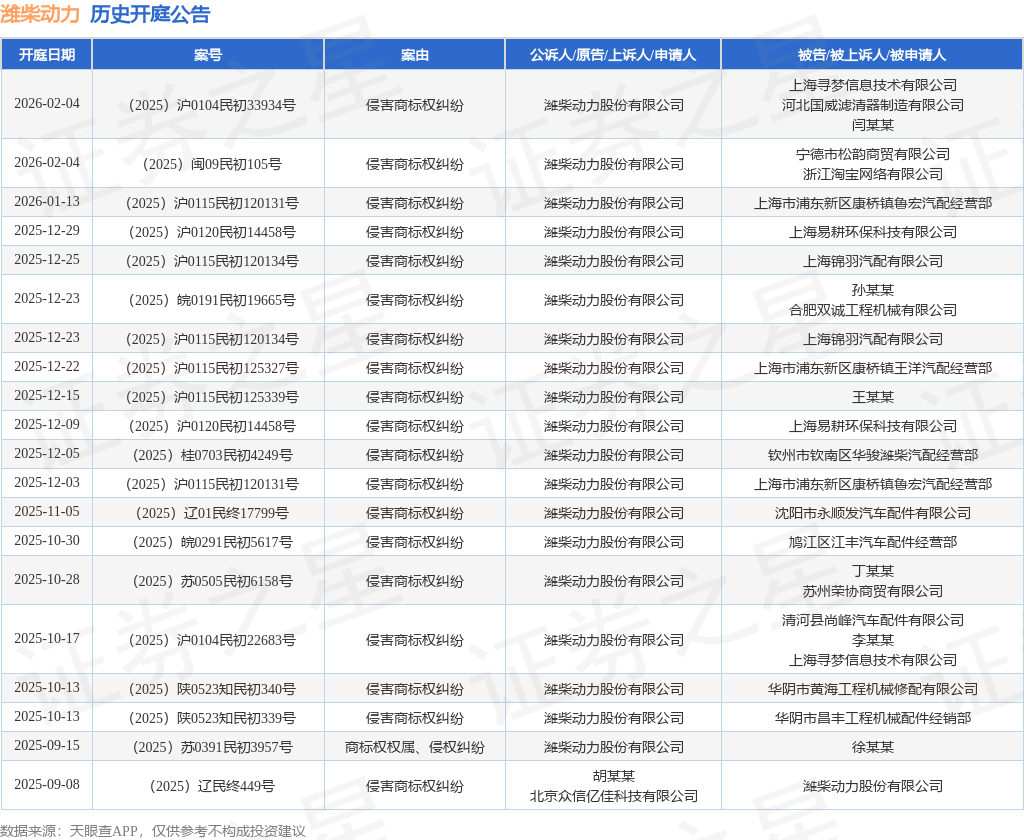Click defendant 丁某某
The height and width of the screenshot is (840, 1024).
pyautogui.click(x=873, y=572)
